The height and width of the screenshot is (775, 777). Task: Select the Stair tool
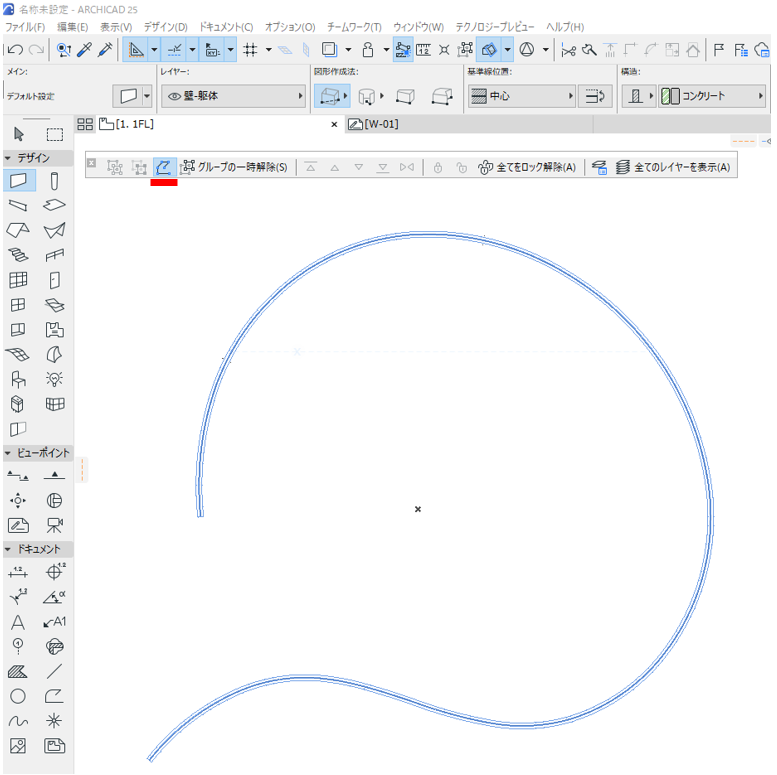click(x=19, y=255)
